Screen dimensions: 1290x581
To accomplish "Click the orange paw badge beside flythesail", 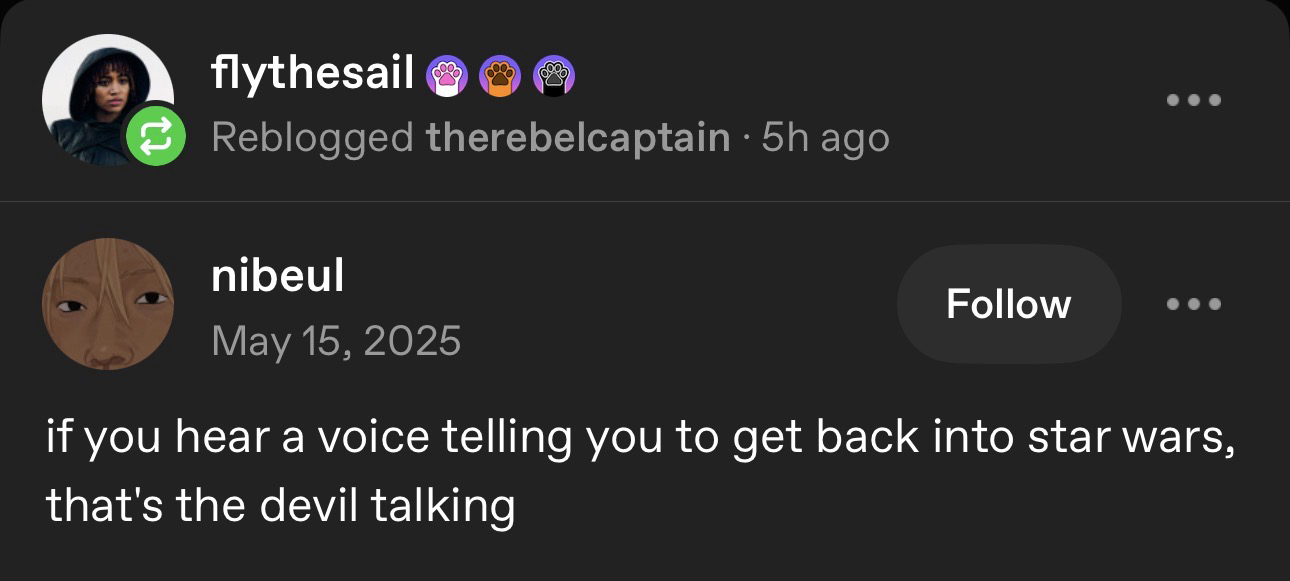I will click(x=500, y=75).
